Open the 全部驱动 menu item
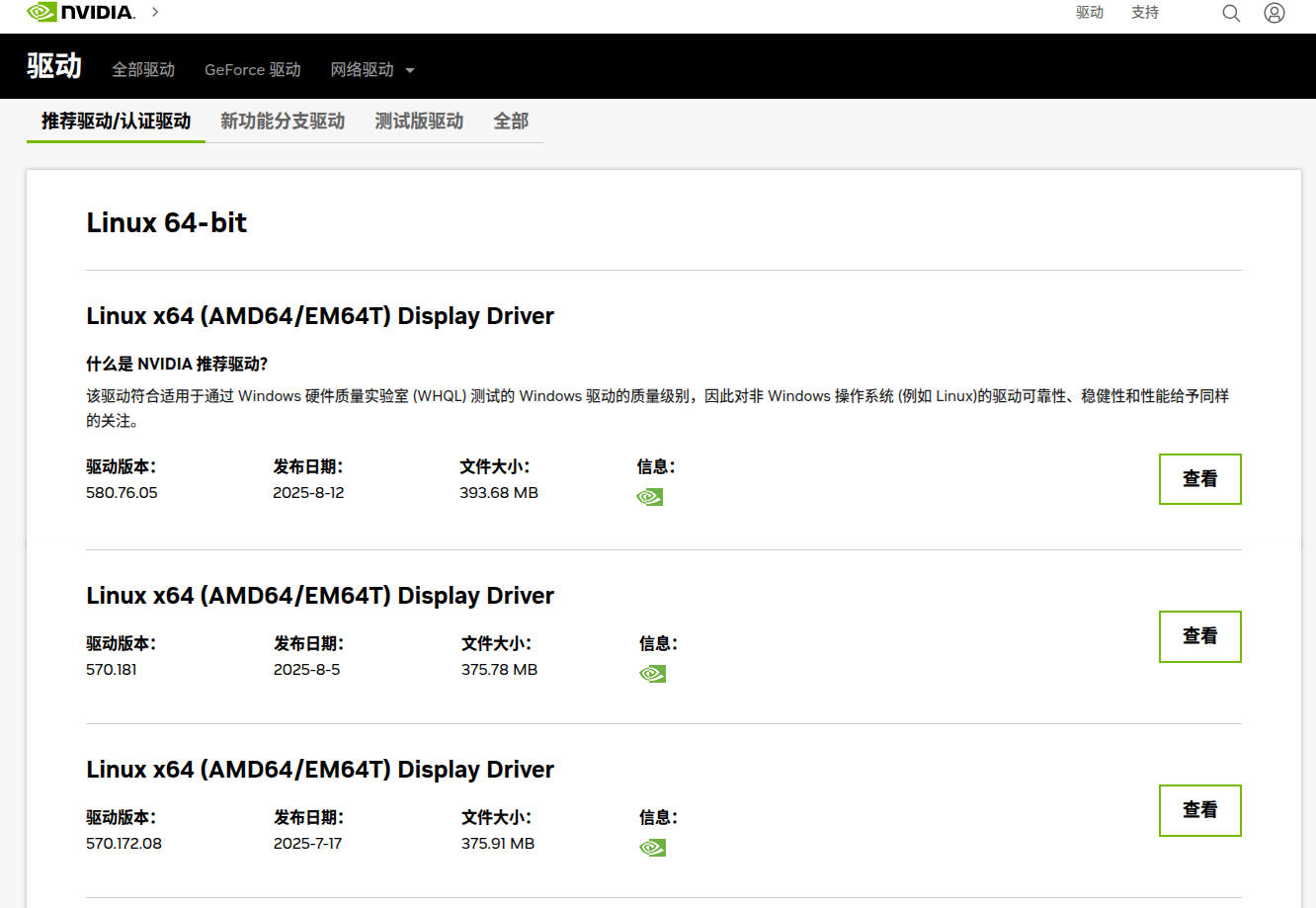This screenshot has height=908, width=1316. [143, 69]
